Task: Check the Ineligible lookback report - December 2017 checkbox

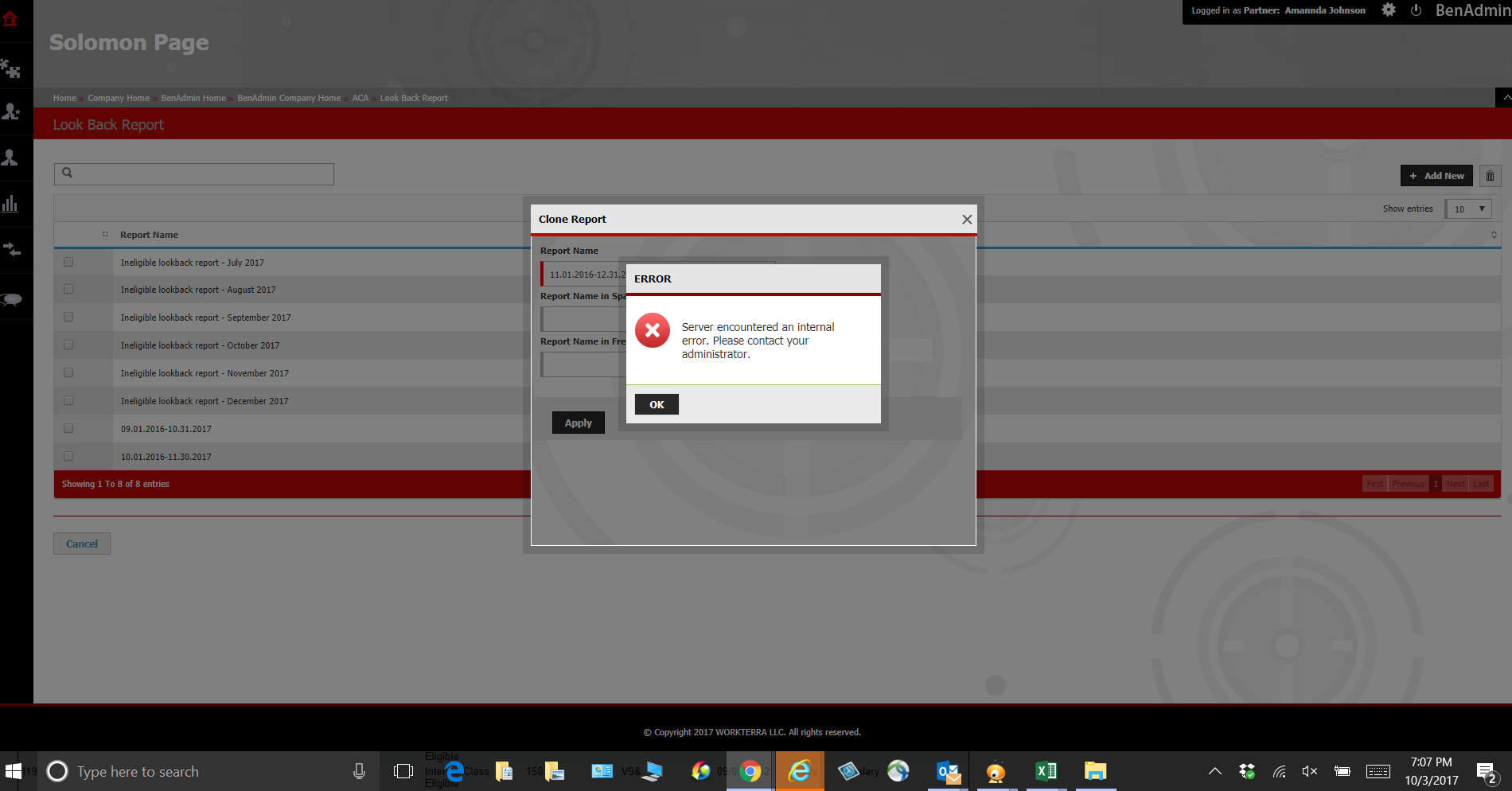Action: (68, 399)
